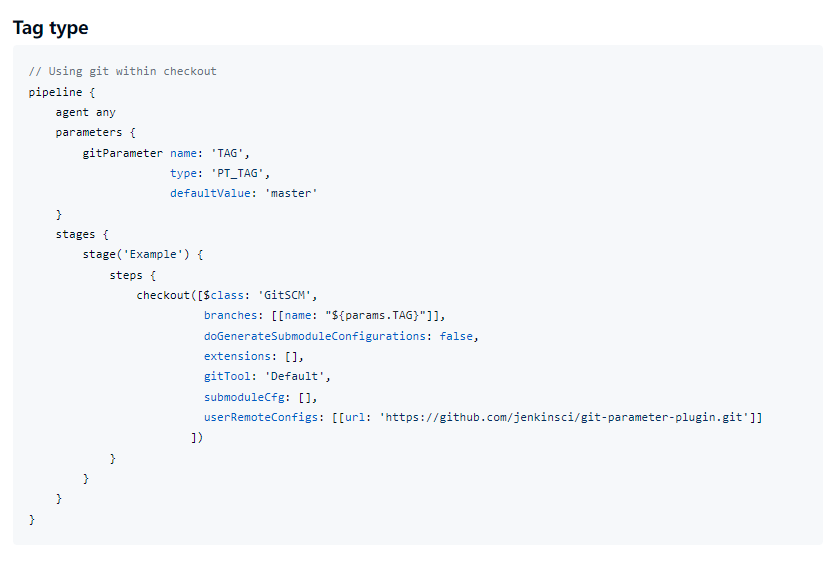This screenshot has height=564, width=839.
Task: Click the 'false' boolean value
Action: (x=456, y=336)
